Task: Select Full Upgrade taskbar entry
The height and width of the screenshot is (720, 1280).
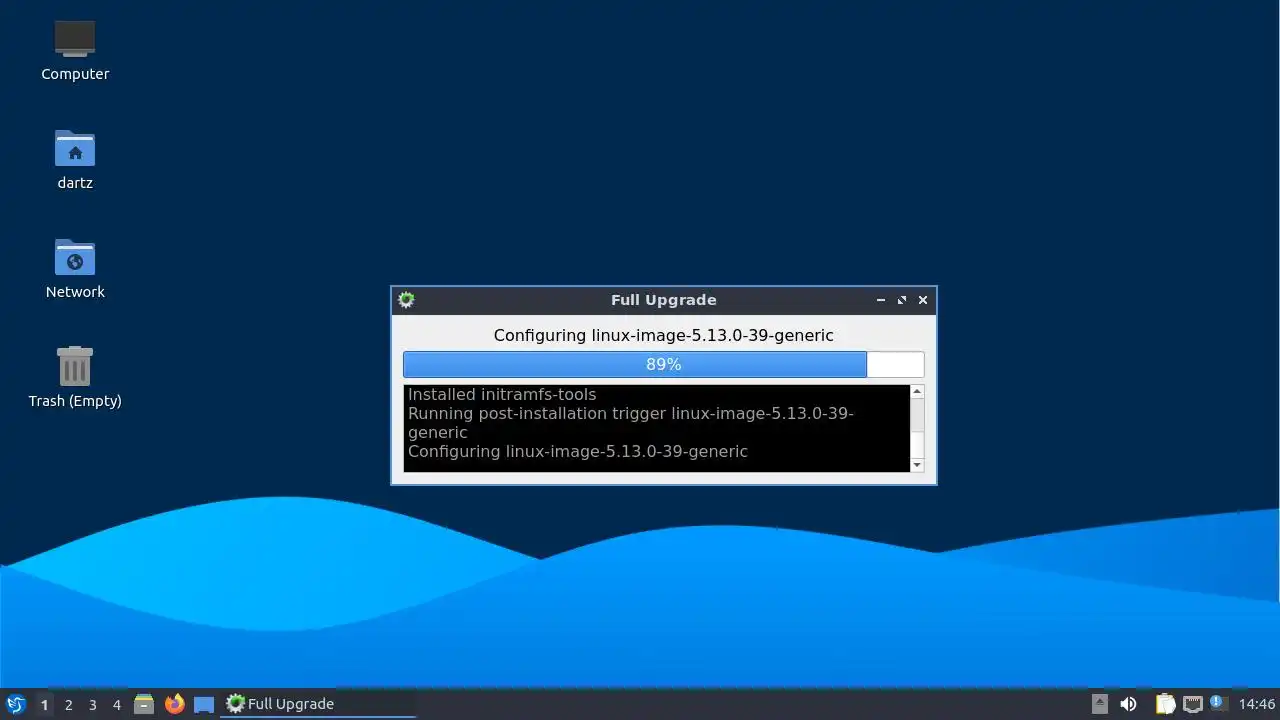Action: click(319, 704)
